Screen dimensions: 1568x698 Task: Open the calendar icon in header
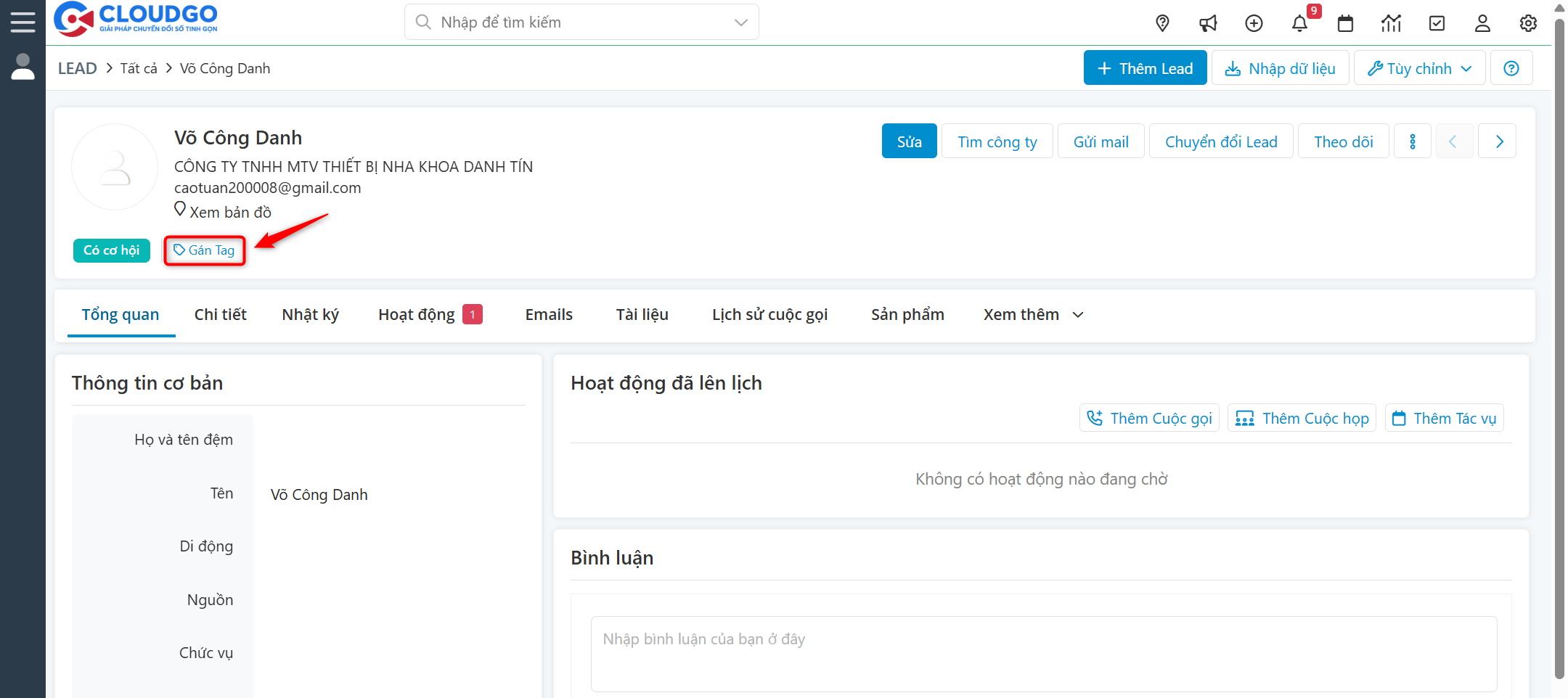pos(1345,23)
